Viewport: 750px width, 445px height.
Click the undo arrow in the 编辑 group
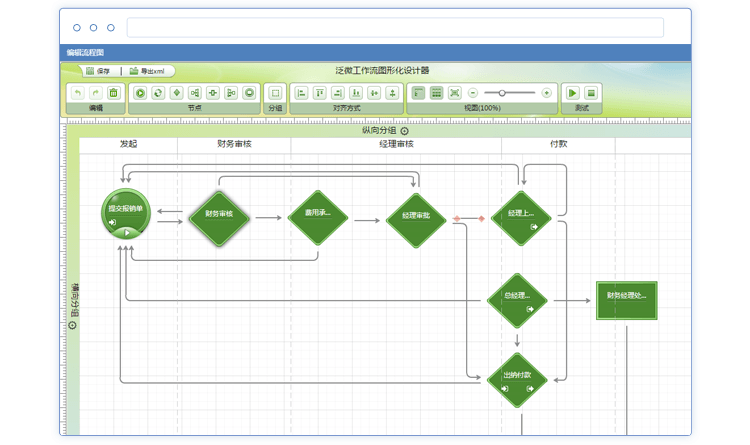[77, 93]
